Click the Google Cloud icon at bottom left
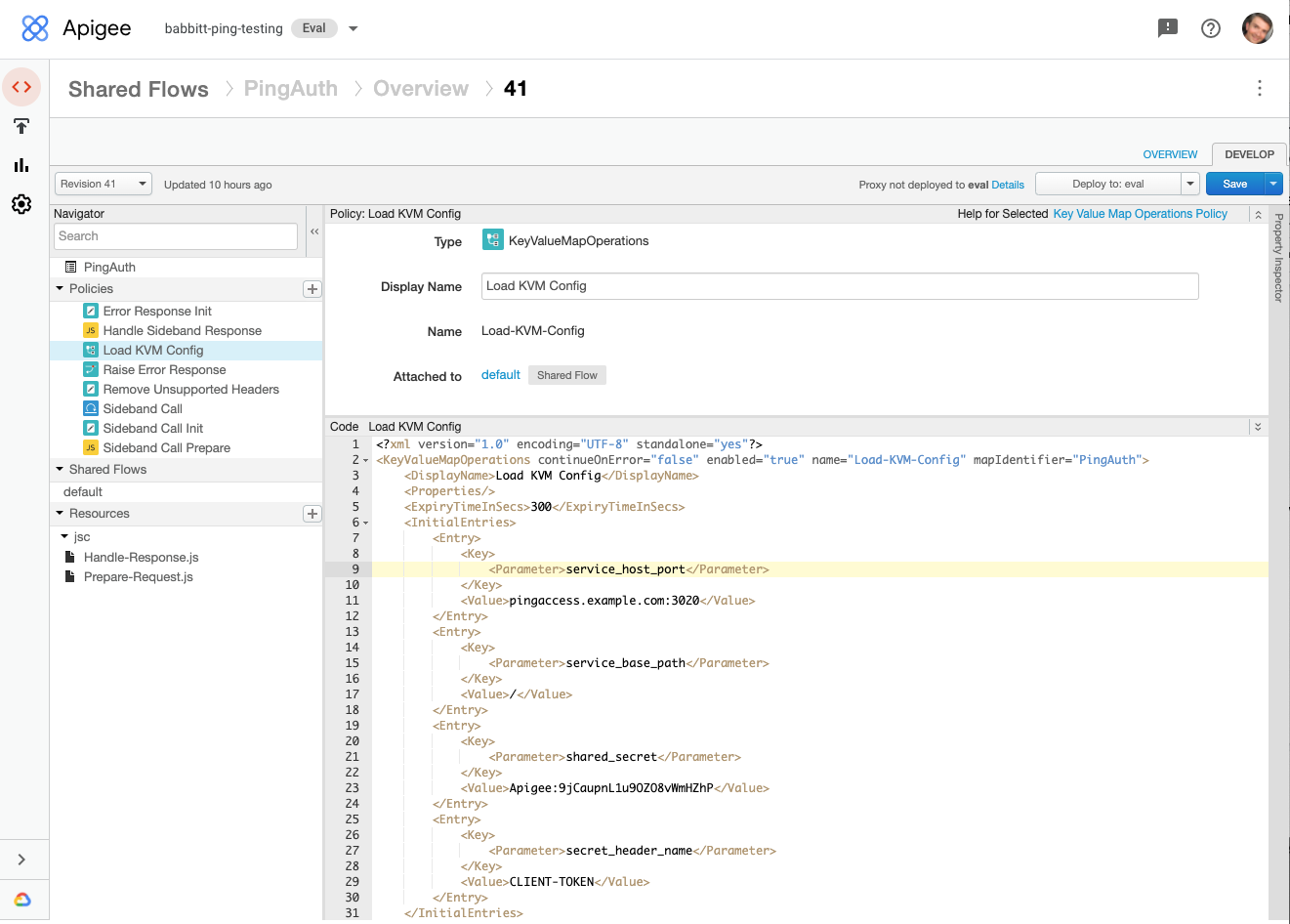The height and width of the screenshot is (924, 1290). click(x=21, y=900)
